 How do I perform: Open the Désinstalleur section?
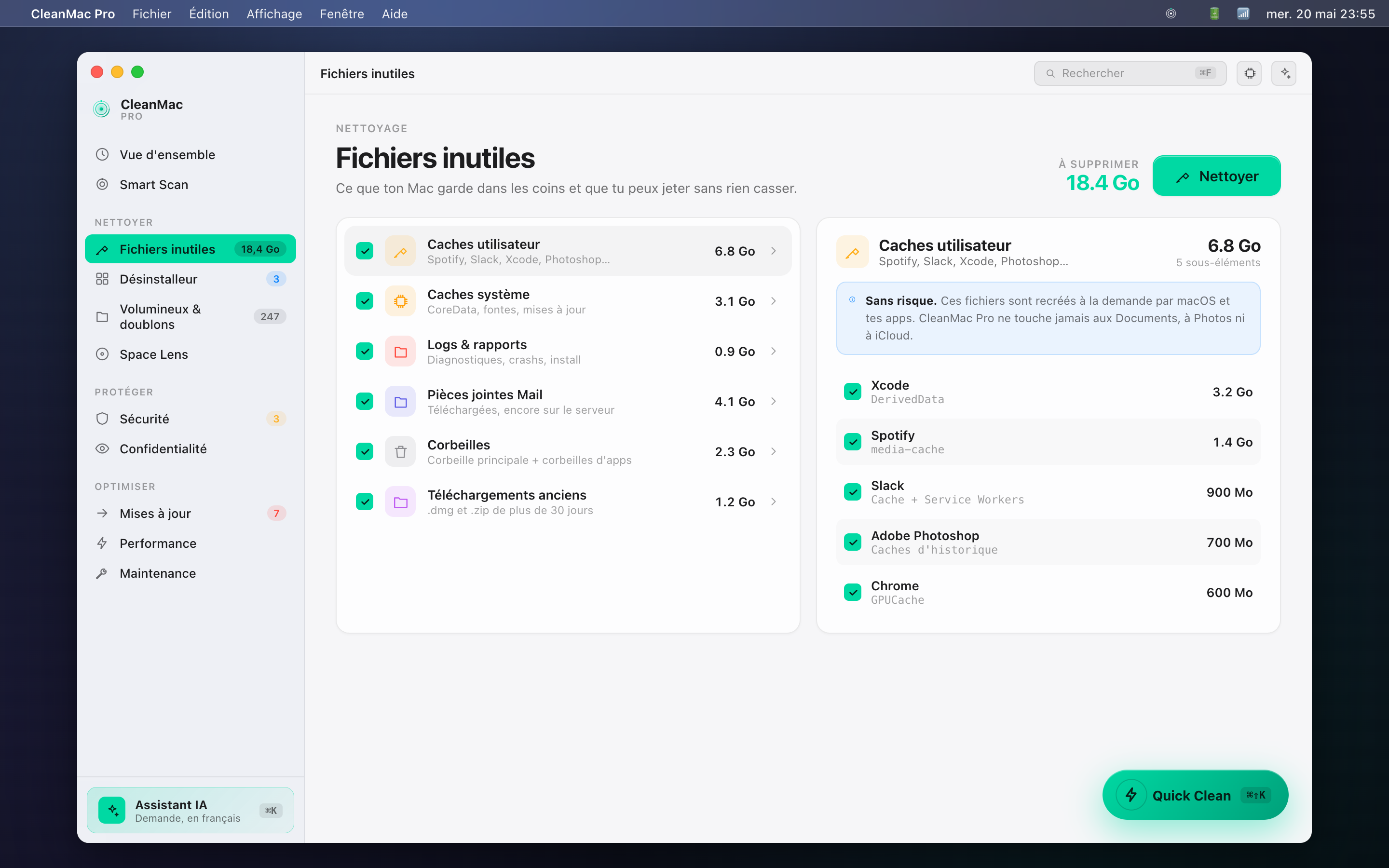(x=190, y=279)
